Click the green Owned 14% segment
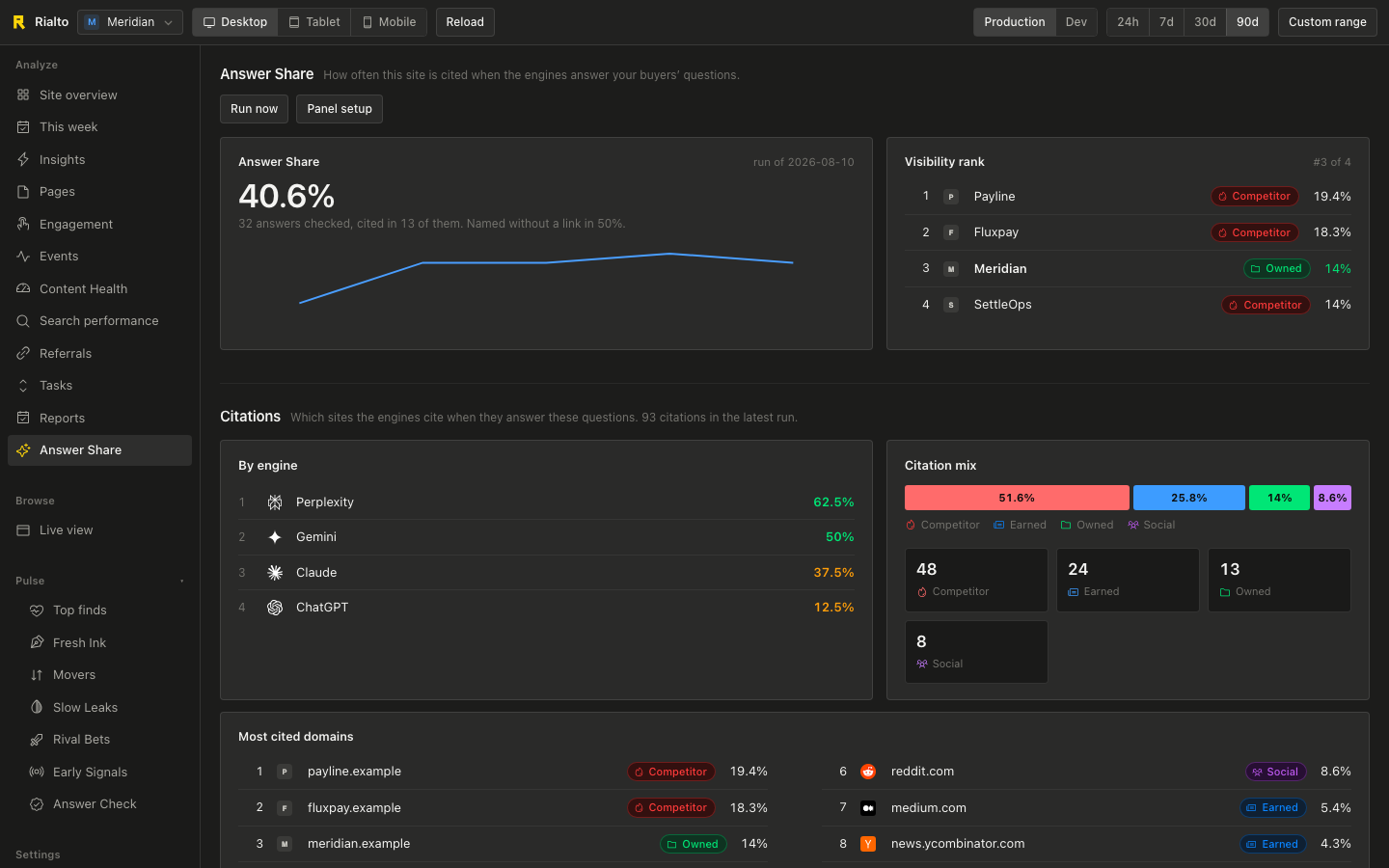This screenshot has height=868, width=1389. point(1279,498)
